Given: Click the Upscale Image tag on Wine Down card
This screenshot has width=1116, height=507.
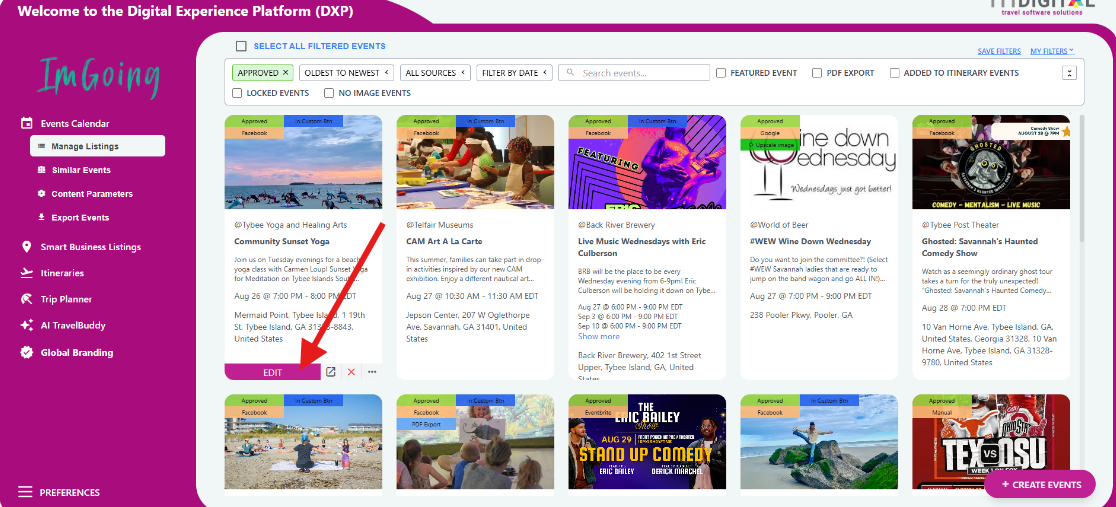Looking at the screenshot, I should tap(770, 145).
